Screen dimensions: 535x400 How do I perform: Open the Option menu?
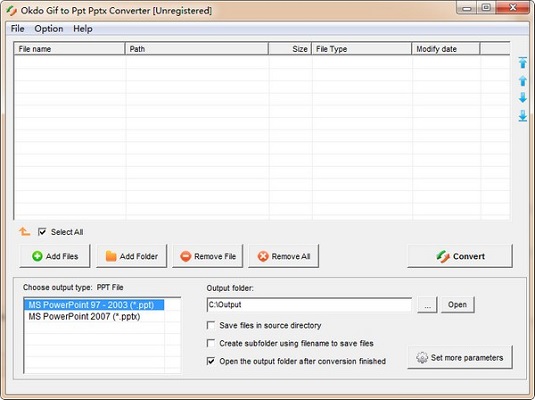click(49, 29)
